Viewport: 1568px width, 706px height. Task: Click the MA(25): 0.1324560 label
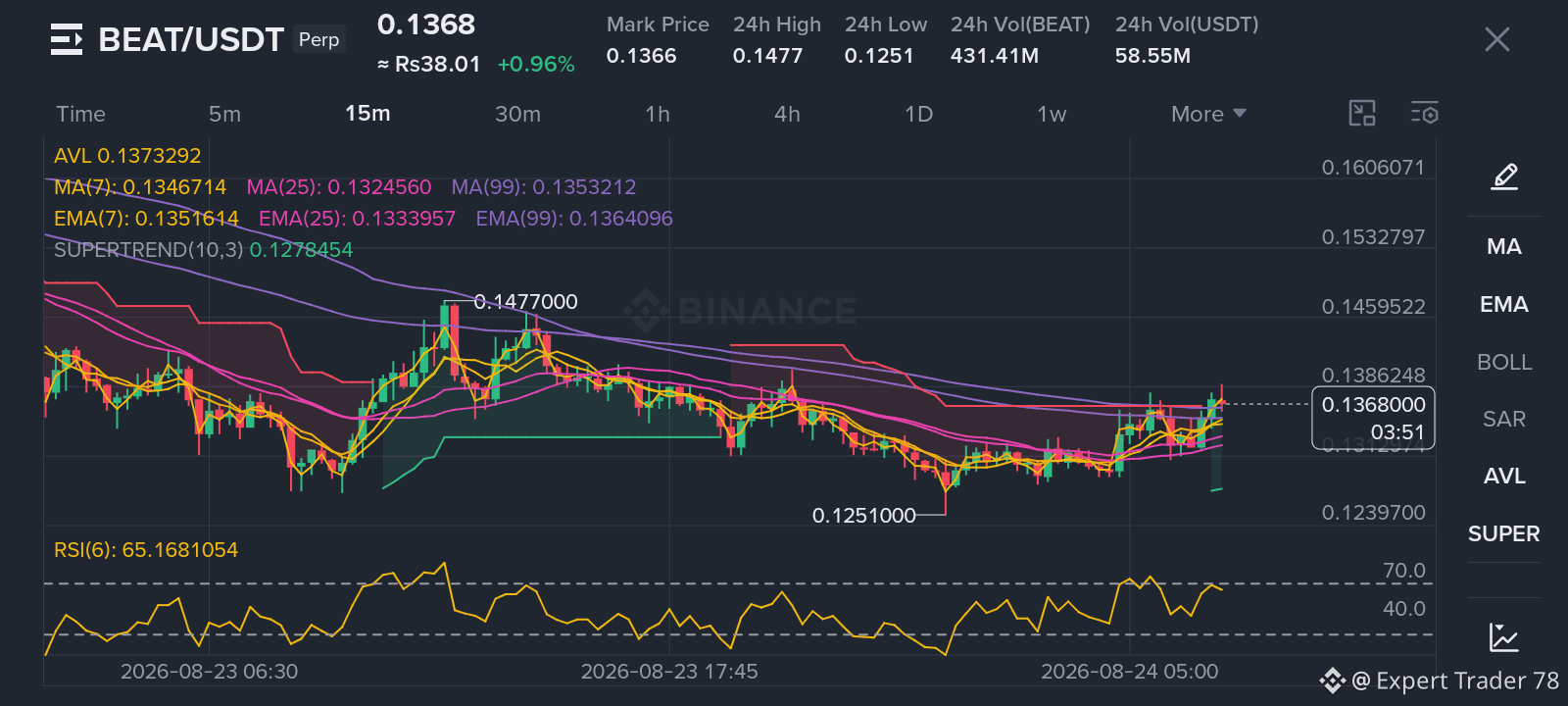coord(339,187)
